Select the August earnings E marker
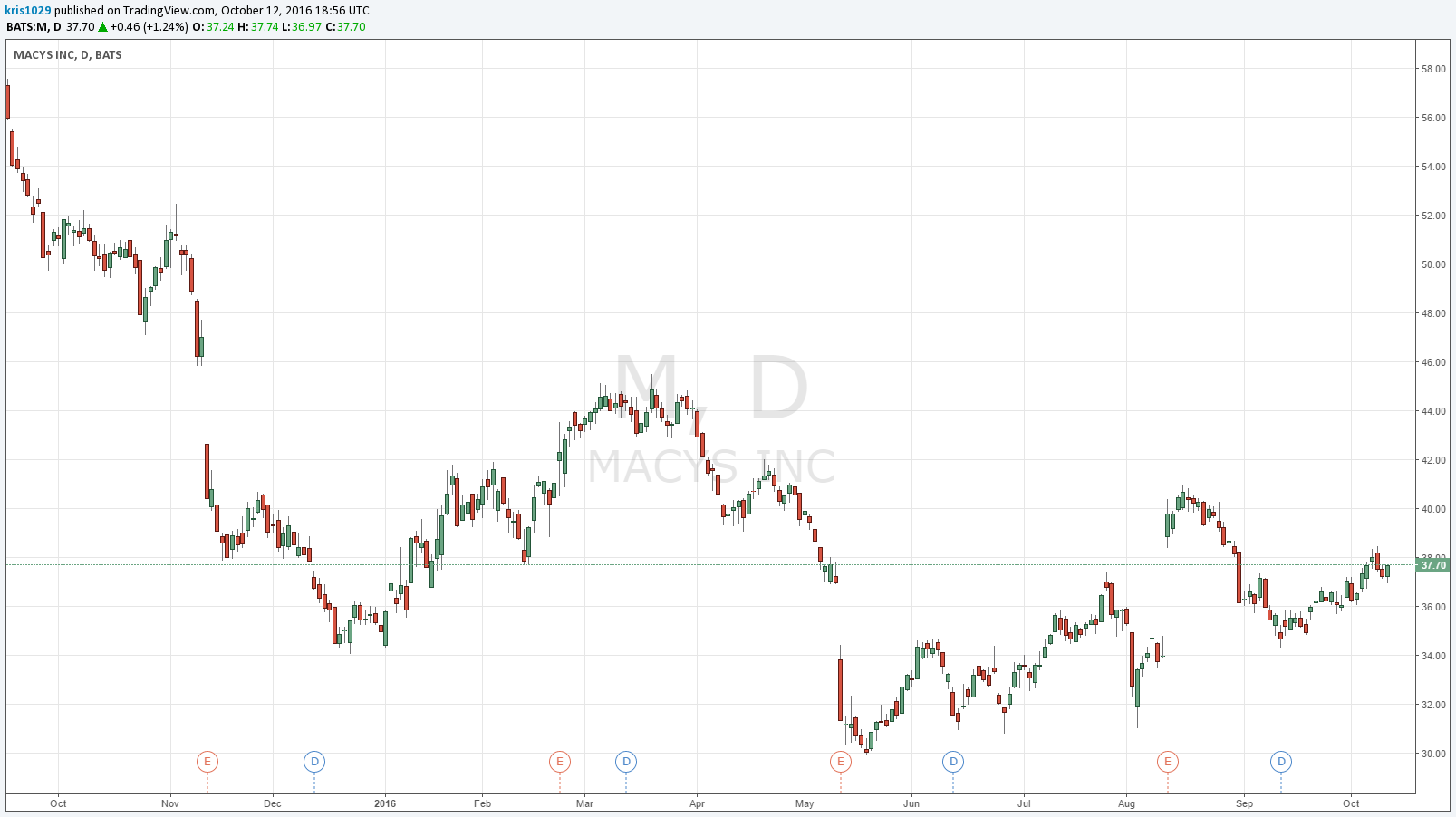 [1168, 762]
